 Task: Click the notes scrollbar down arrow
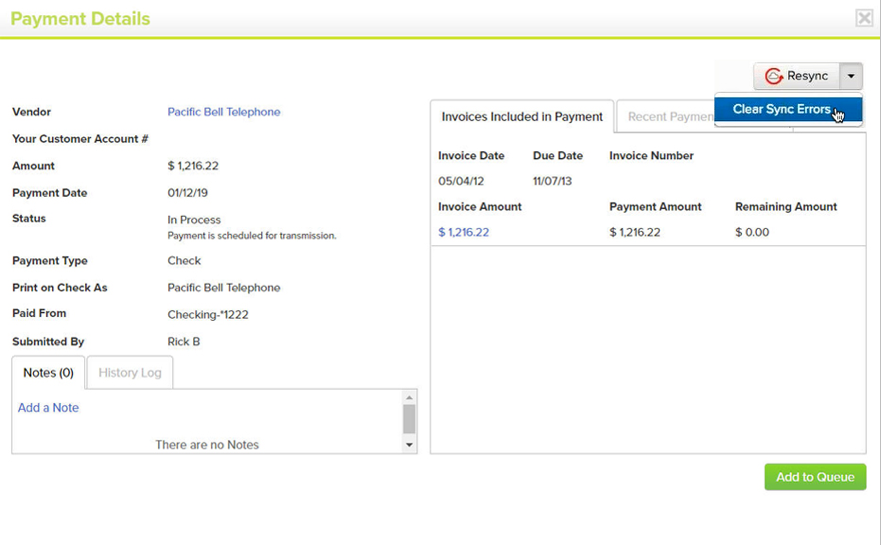[409, 445]
